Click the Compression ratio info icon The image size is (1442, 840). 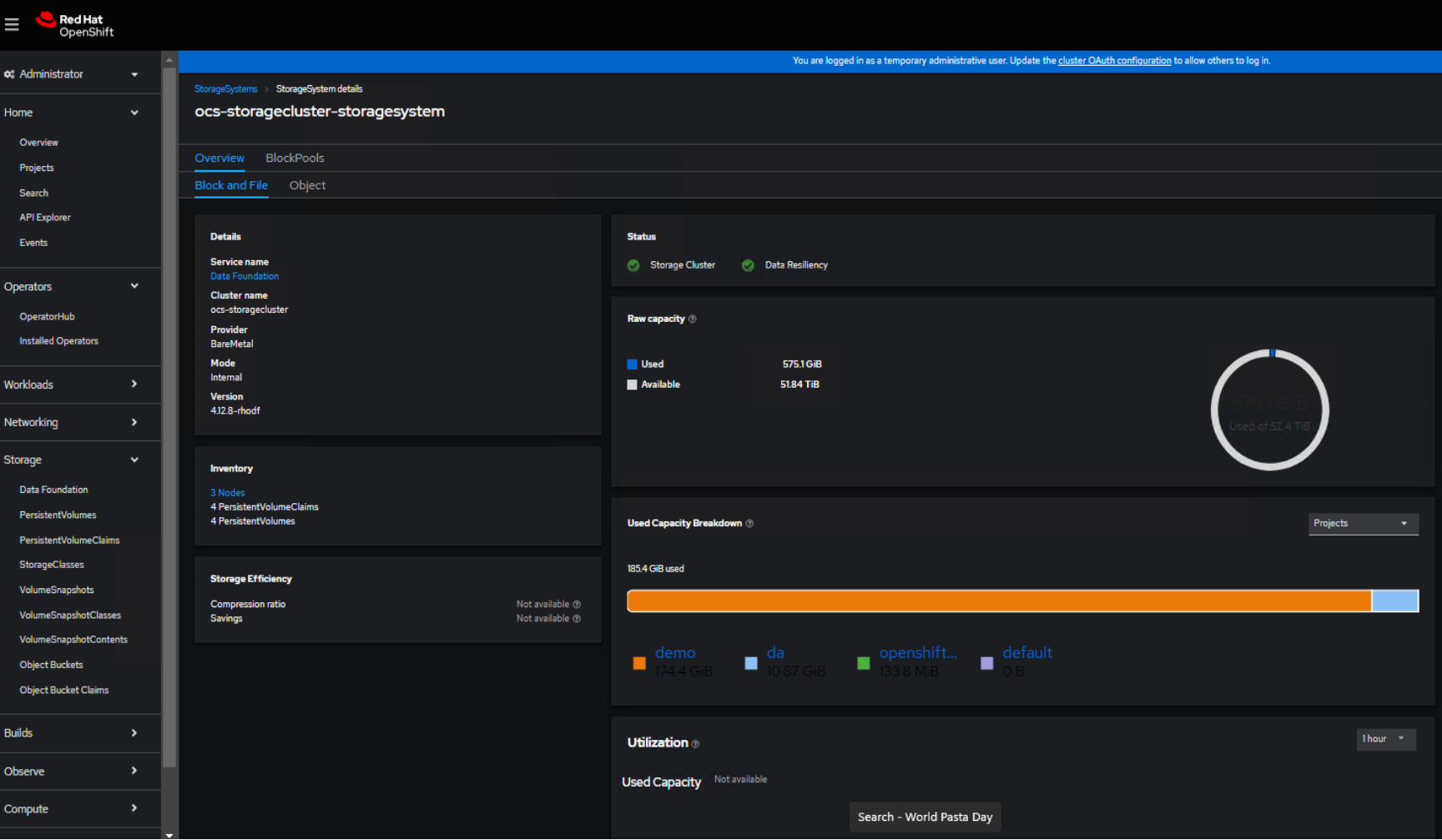point(577,604)
